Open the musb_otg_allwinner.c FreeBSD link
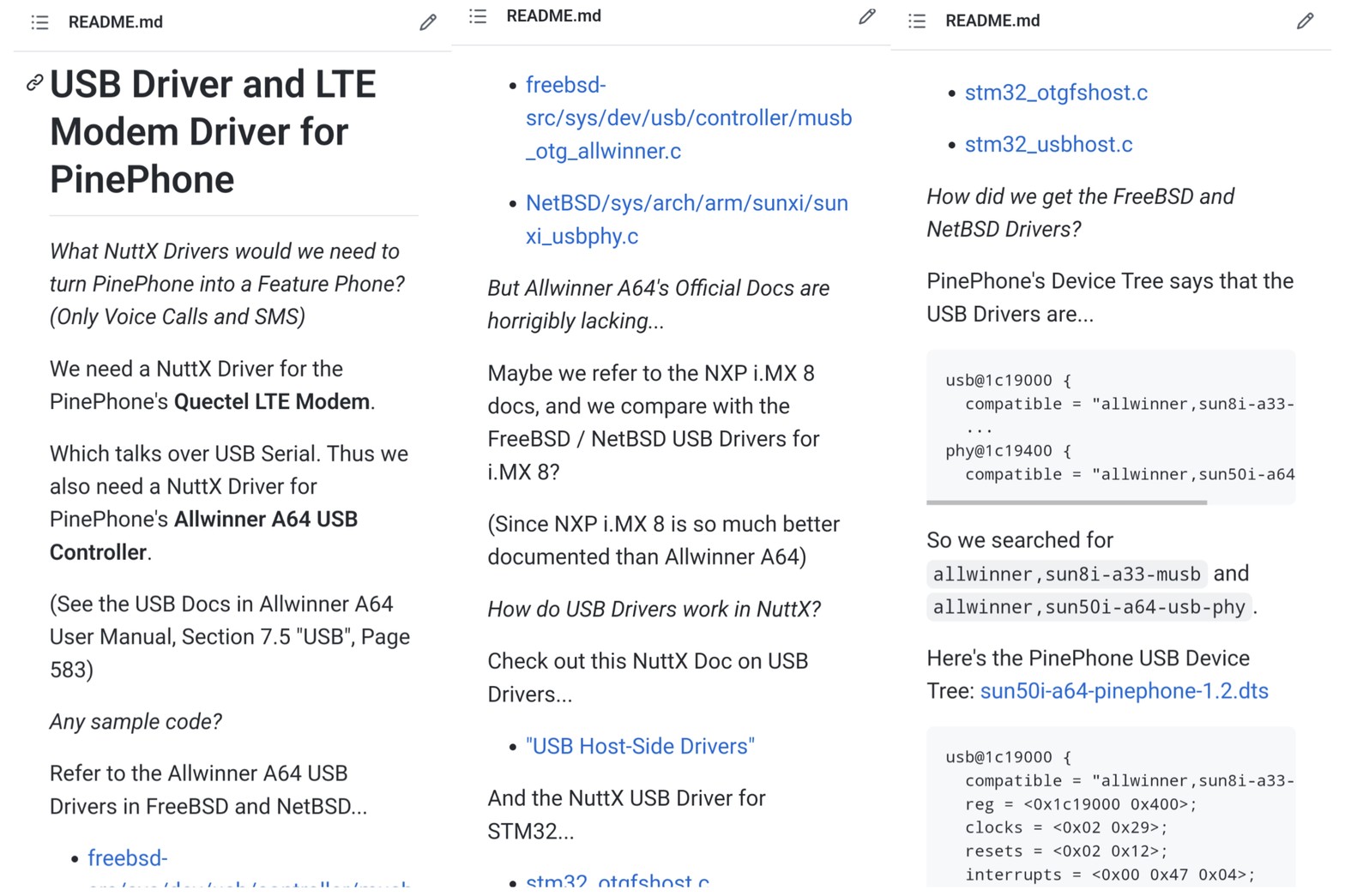This screenshot has height=896, width=1345. pos(688,118)
